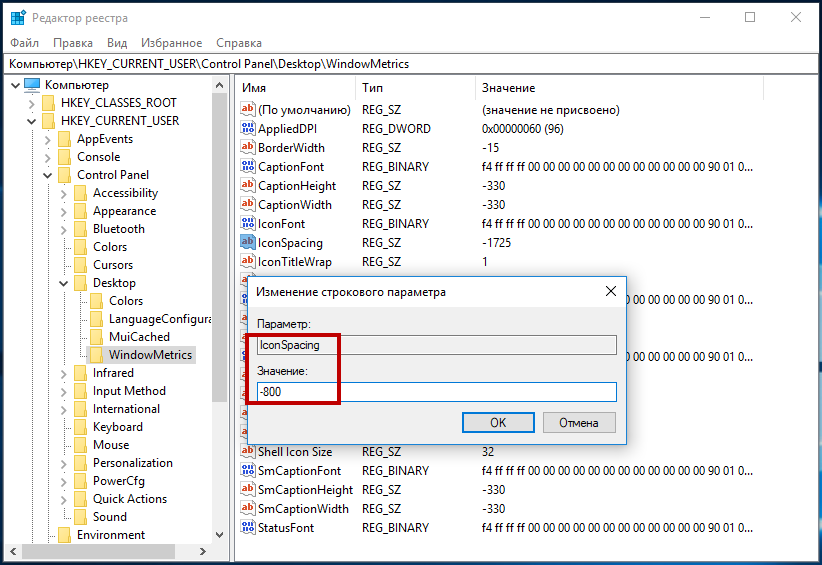This screenshot has width=822, height=565.
Task: Collapse the Desktop key arrow
Action: [63, 283]
